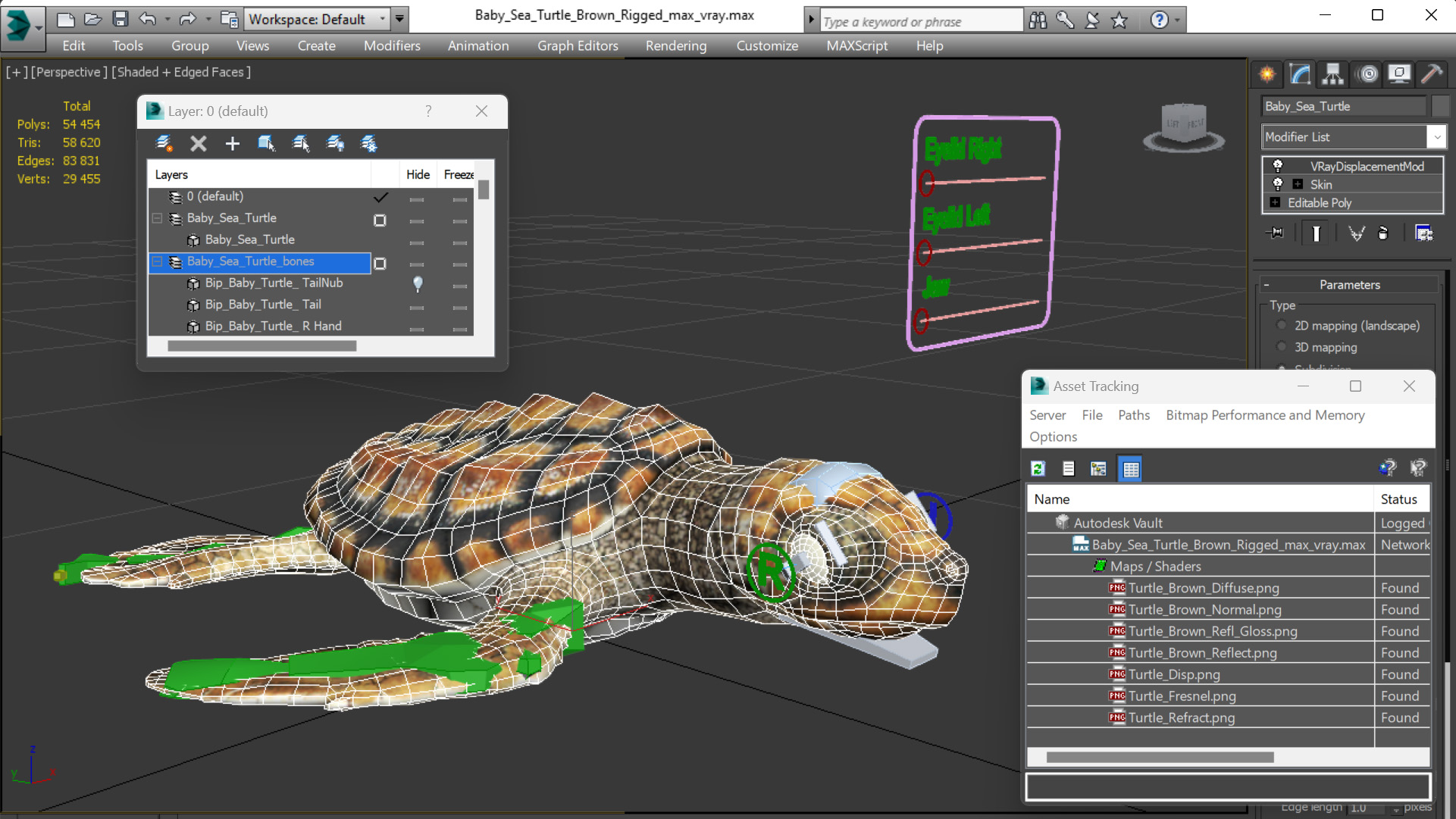Expand the Skin modifier sub-objects
The width and height of the screenshot is (1456, 819).
(x=1298, y=184)
